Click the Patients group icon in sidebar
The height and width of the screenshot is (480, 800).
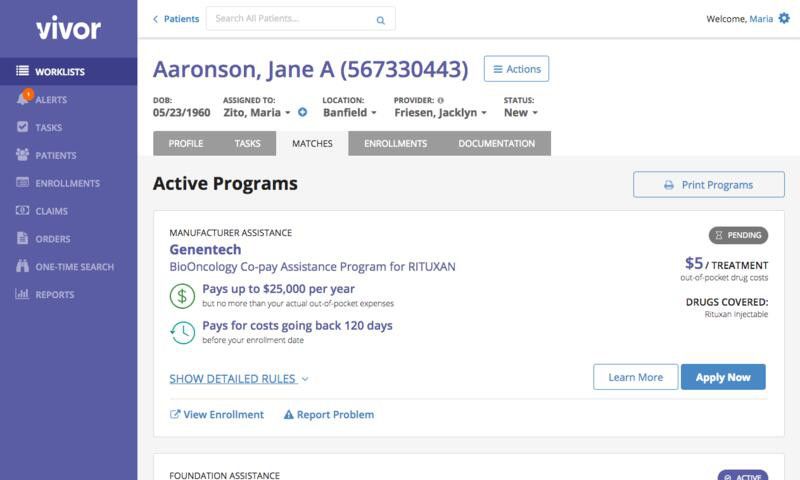click(22, 155)
